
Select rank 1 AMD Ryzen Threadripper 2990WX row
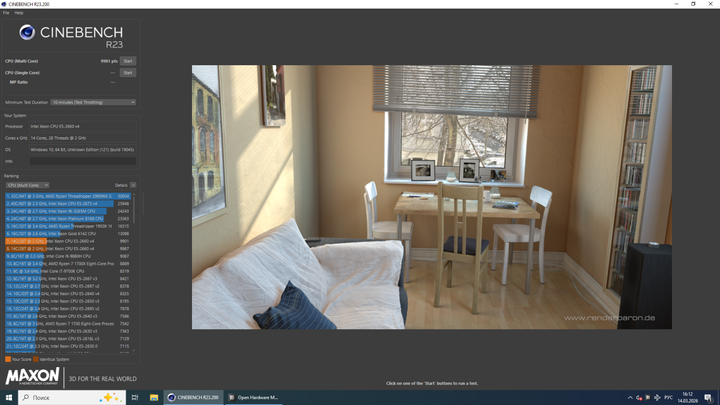point(68,196)
